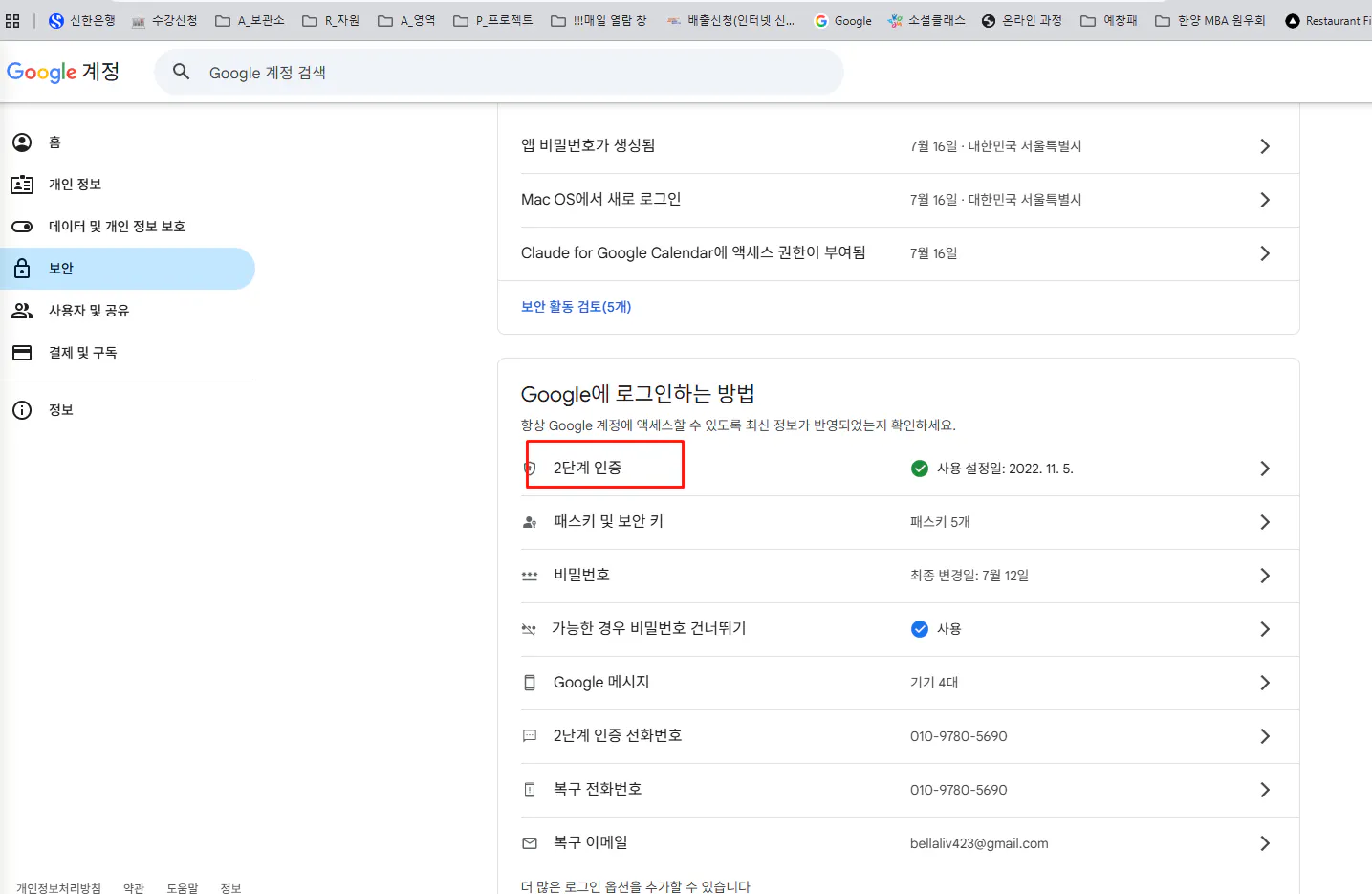Expand the Mac OS 새로 로그인 chevron
Viewport: 1372px width, 894px height.
(x=1265, y=200)
